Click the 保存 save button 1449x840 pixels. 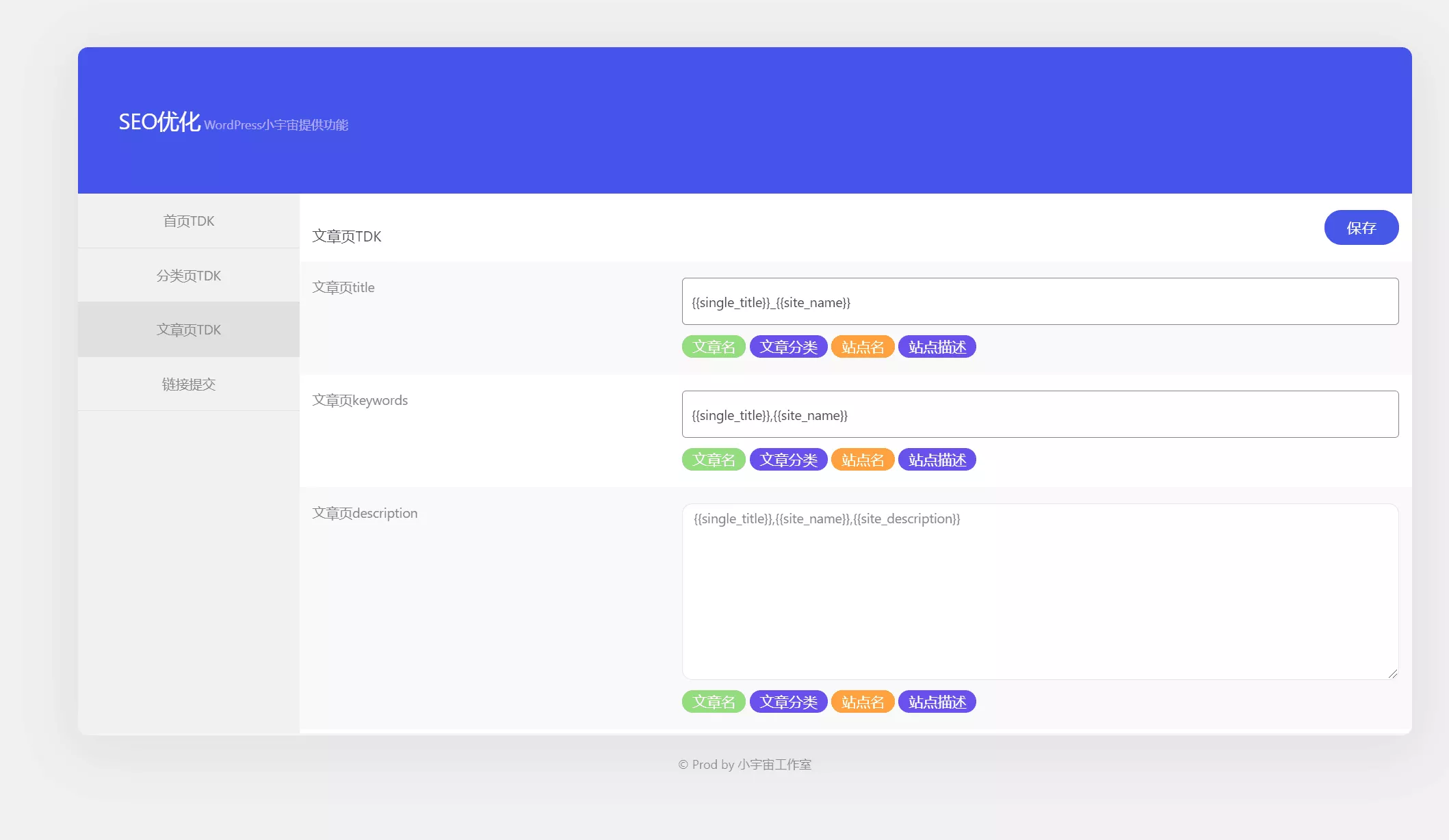tap(1361, 228)
